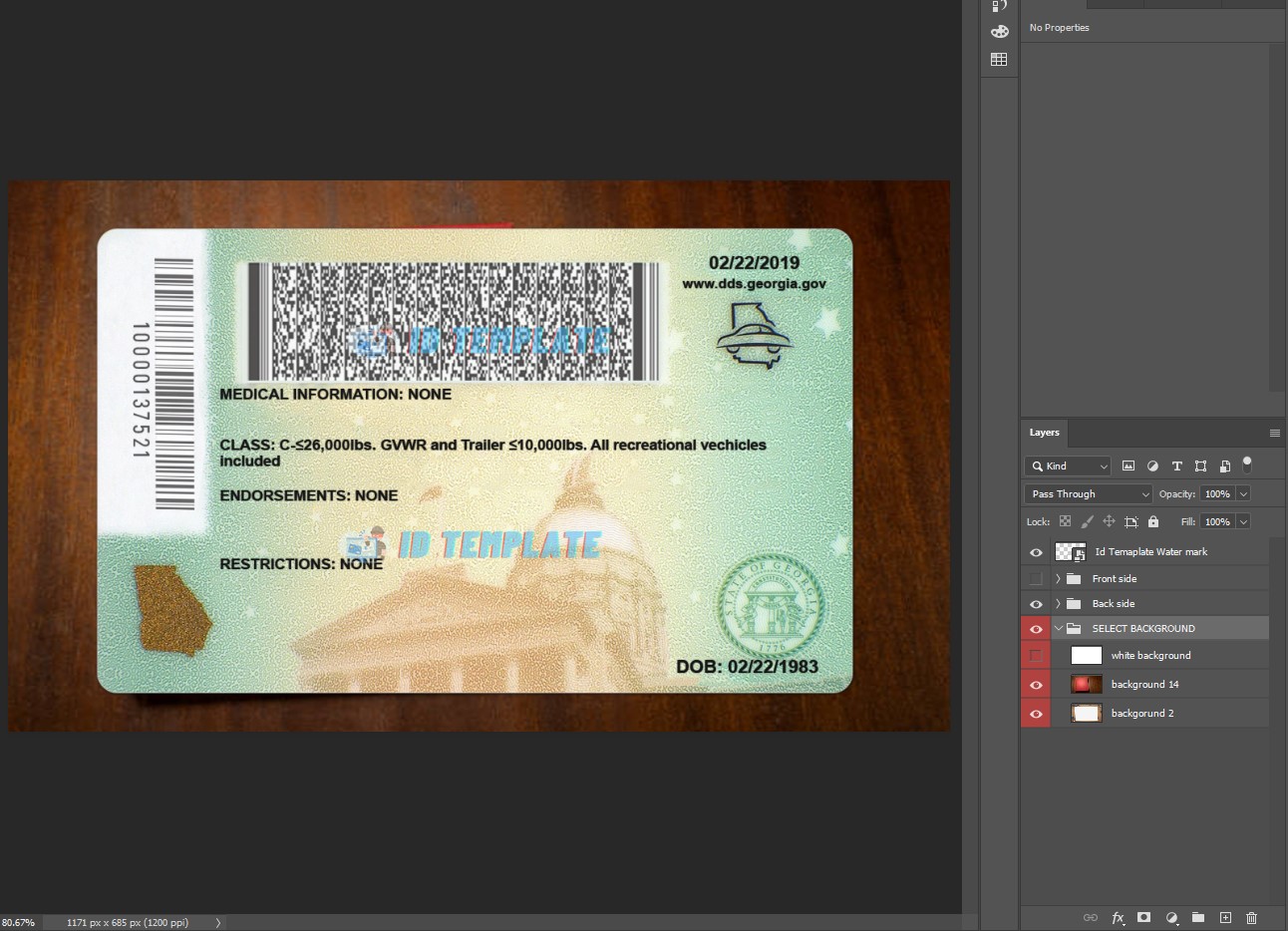Image resolution: width=1288 pixels, height=931 pixels.
Task: Click the Back side group folder icon
Action: (1074, 603)
